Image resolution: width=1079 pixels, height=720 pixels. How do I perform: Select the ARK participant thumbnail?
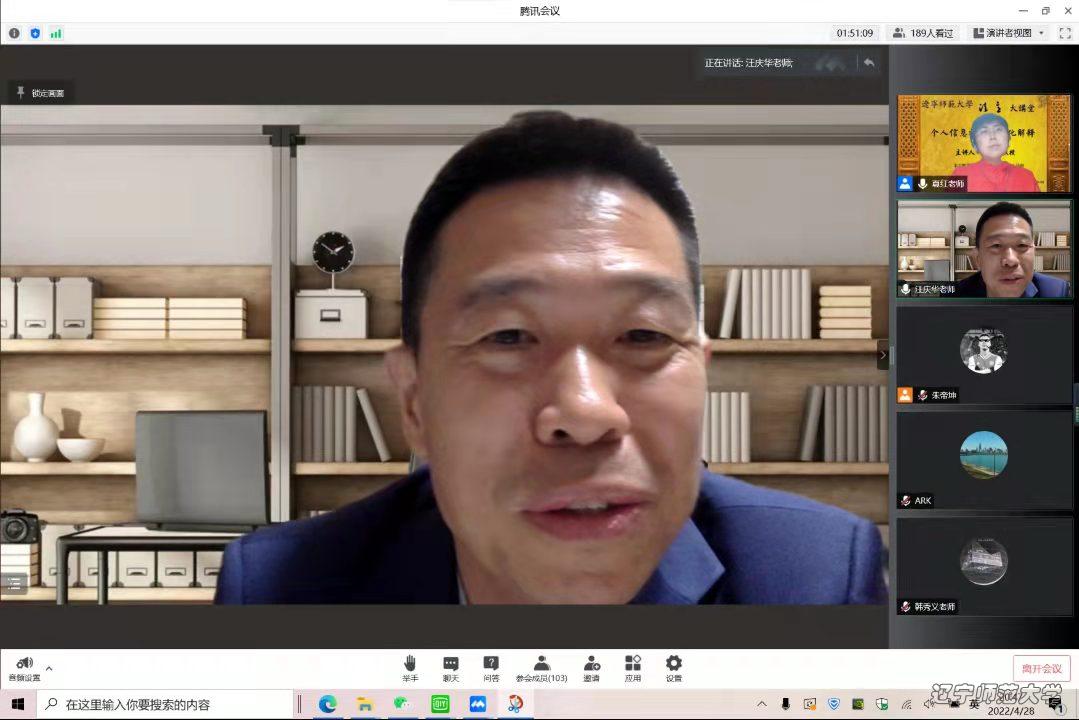984,460
